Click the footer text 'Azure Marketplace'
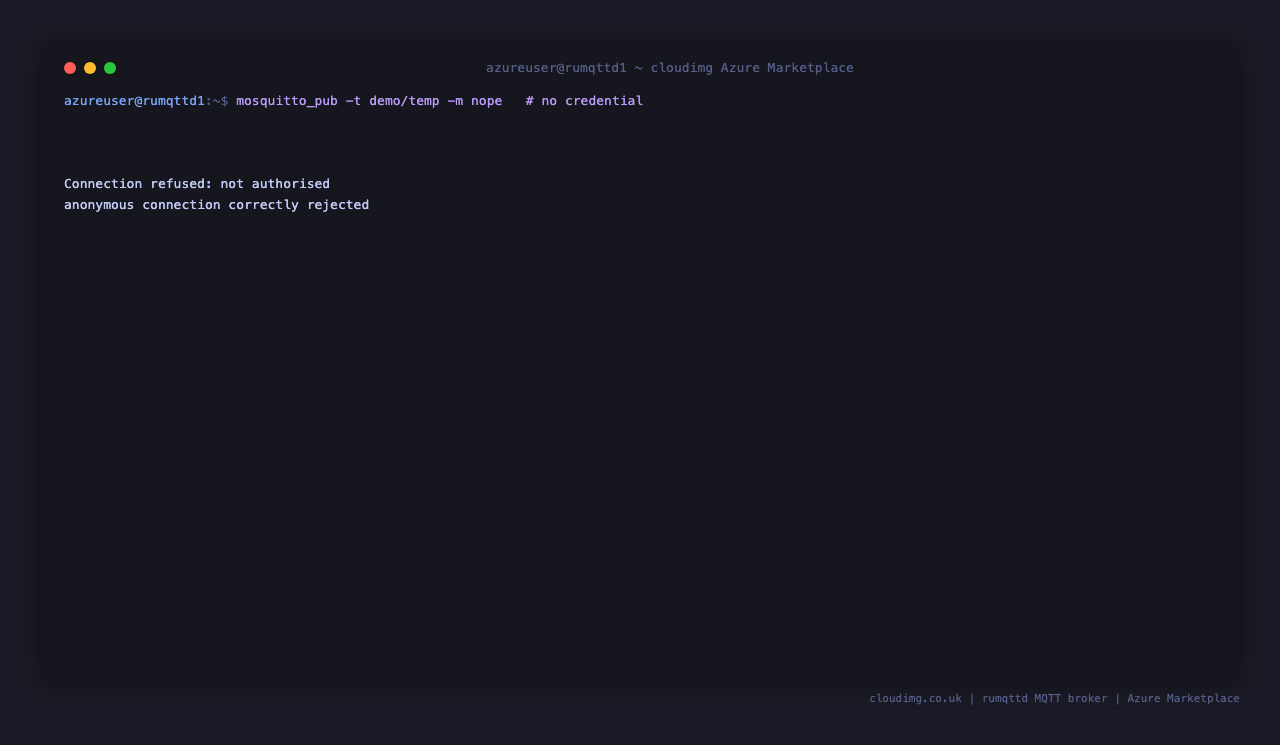The image size is (1280, 745). click(1184, 698)
